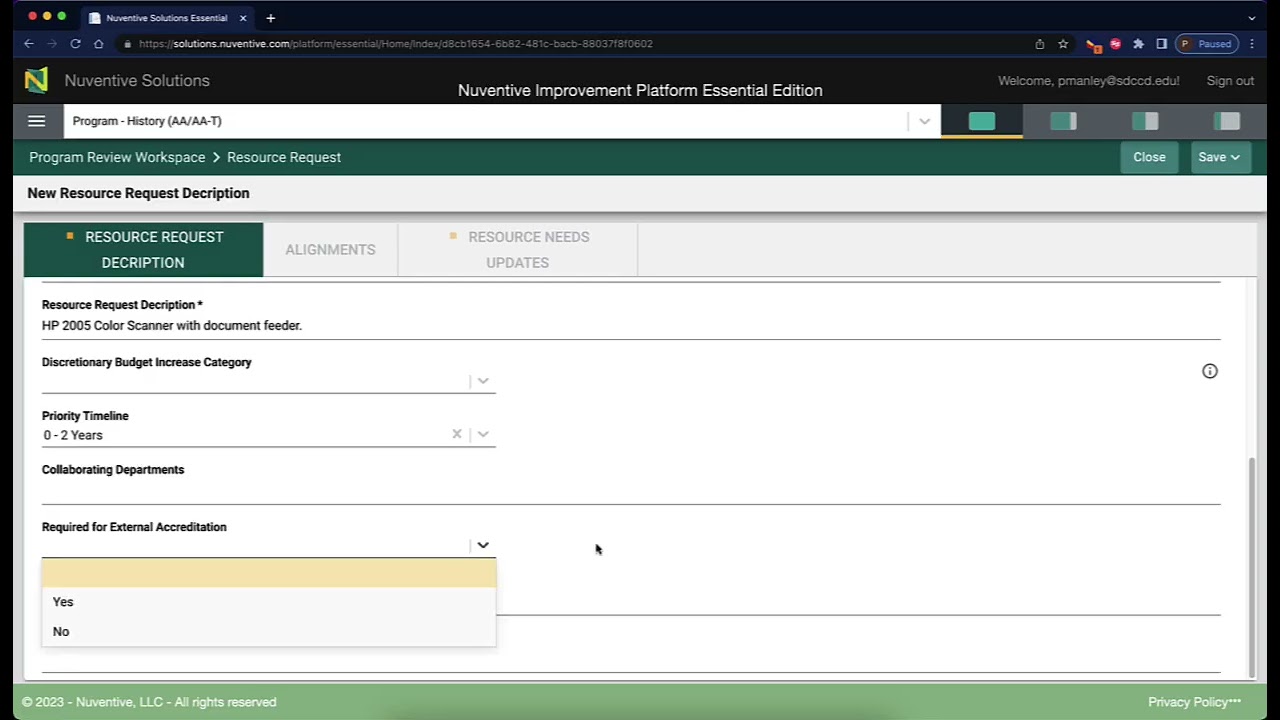The image size is (1280, 720).
Task: Sign out of Nuventive
Action: coord(1230,81)
